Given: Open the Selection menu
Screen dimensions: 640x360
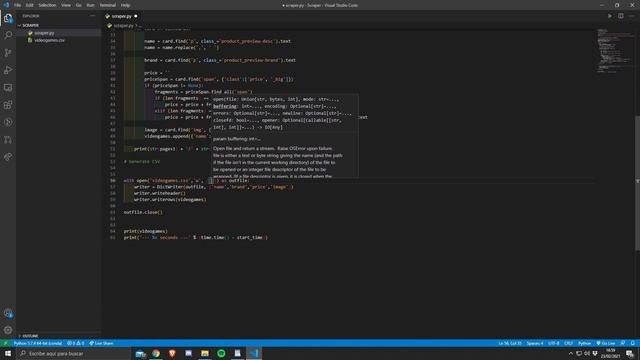Looking at the screenshot, I should 47,5.
